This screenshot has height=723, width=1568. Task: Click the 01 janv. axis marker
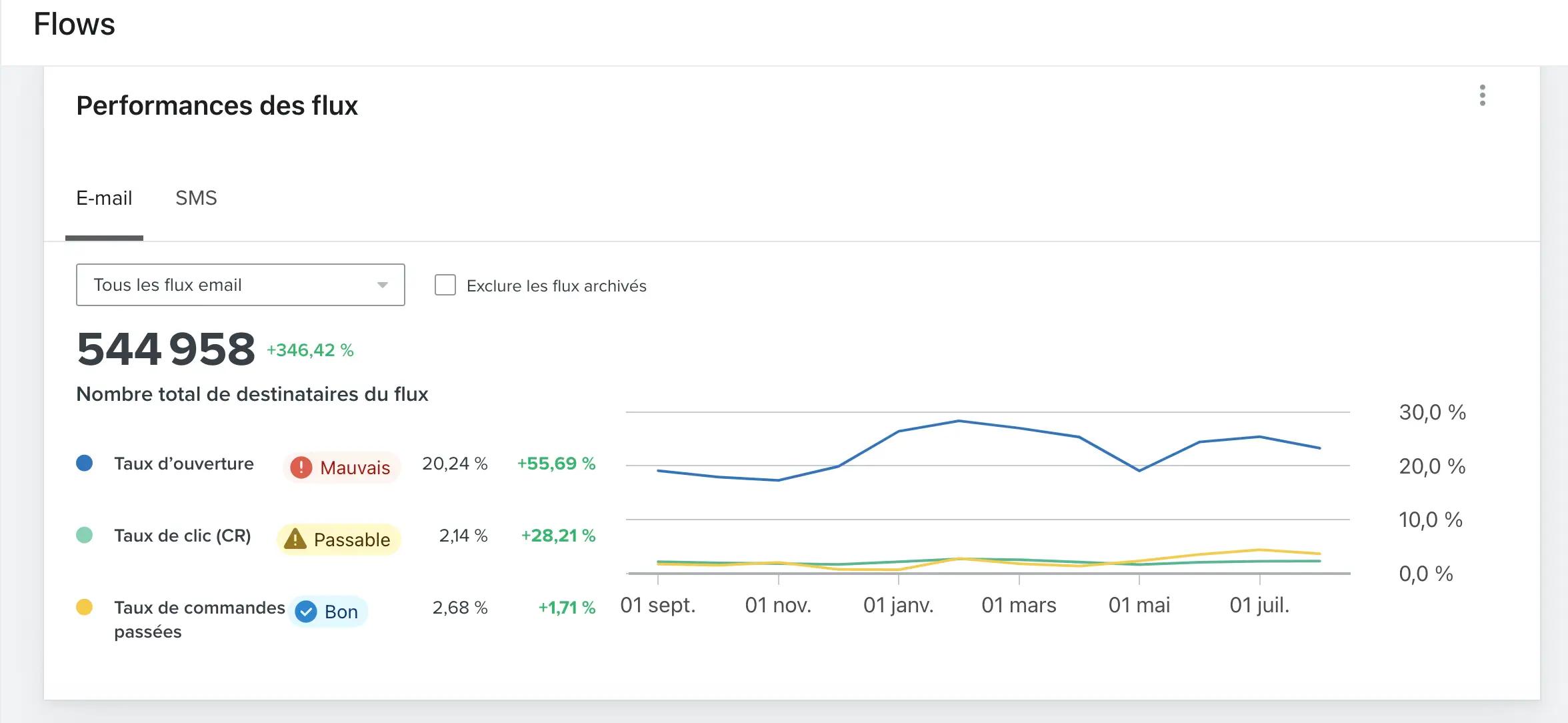(x=898, y=605)
